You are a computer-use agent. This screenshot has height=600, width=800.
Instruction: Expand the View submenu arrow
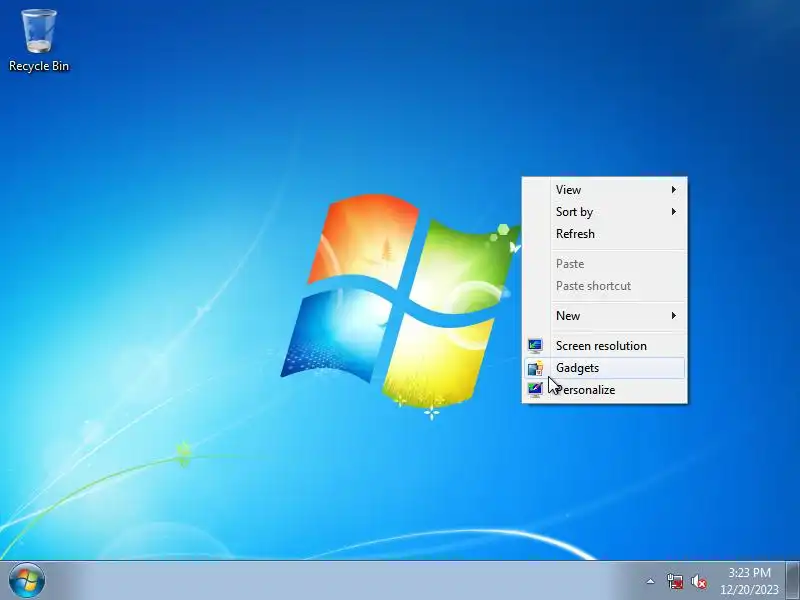(x=673, y=190)
